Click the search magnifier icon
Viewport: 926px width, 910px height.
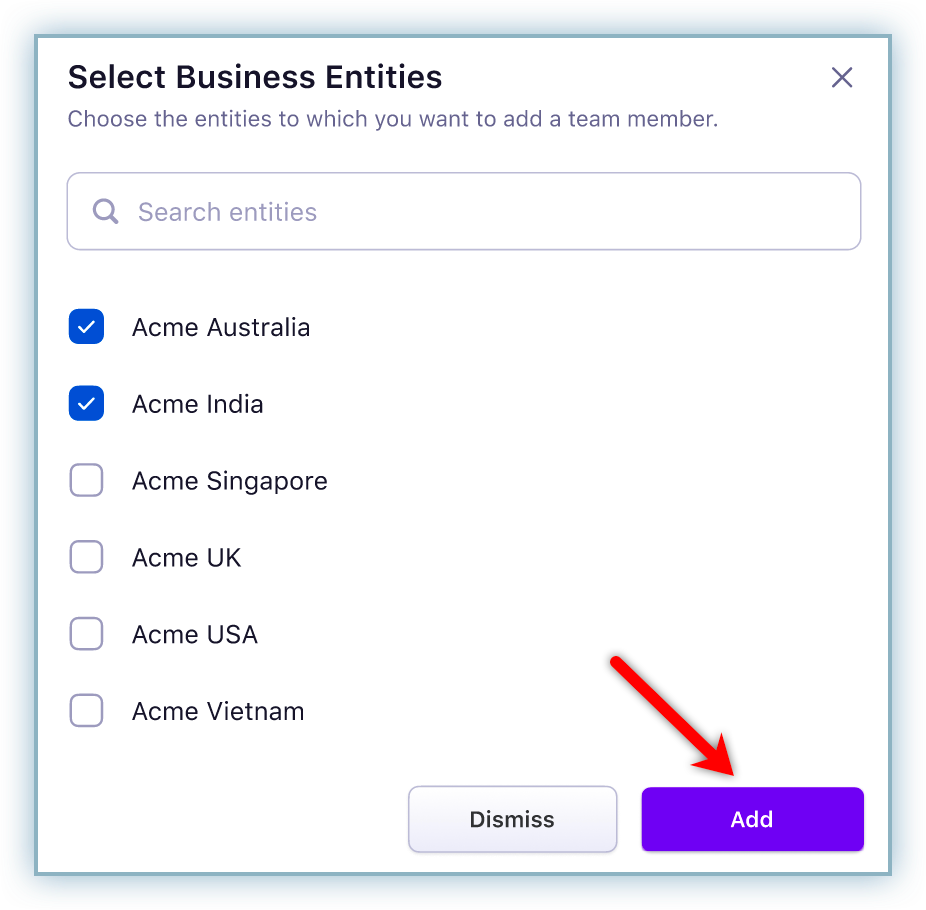(x=105, y=211)
